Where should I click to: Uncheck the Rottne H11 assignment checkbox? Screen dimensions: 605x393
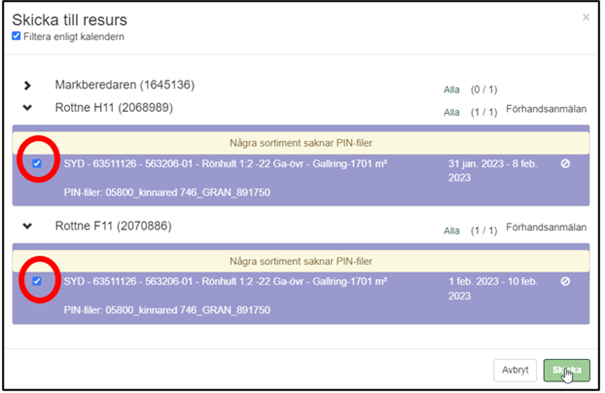37,164
